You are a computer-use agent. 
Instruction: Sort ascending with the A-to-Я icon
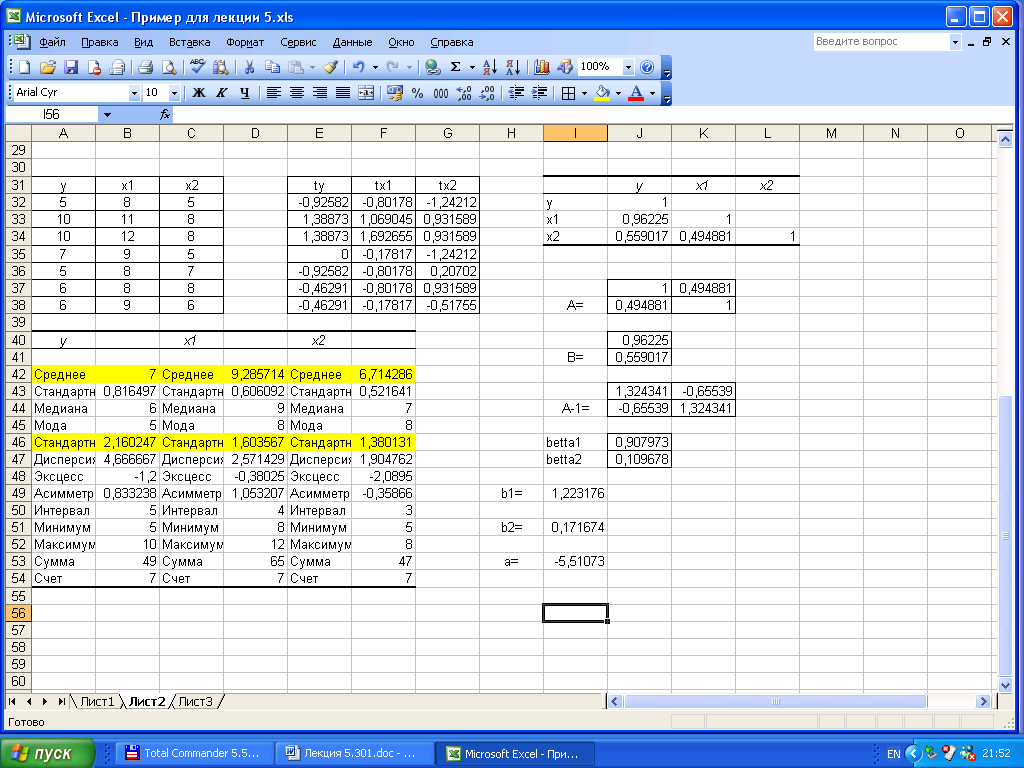(x=490, y=67)
